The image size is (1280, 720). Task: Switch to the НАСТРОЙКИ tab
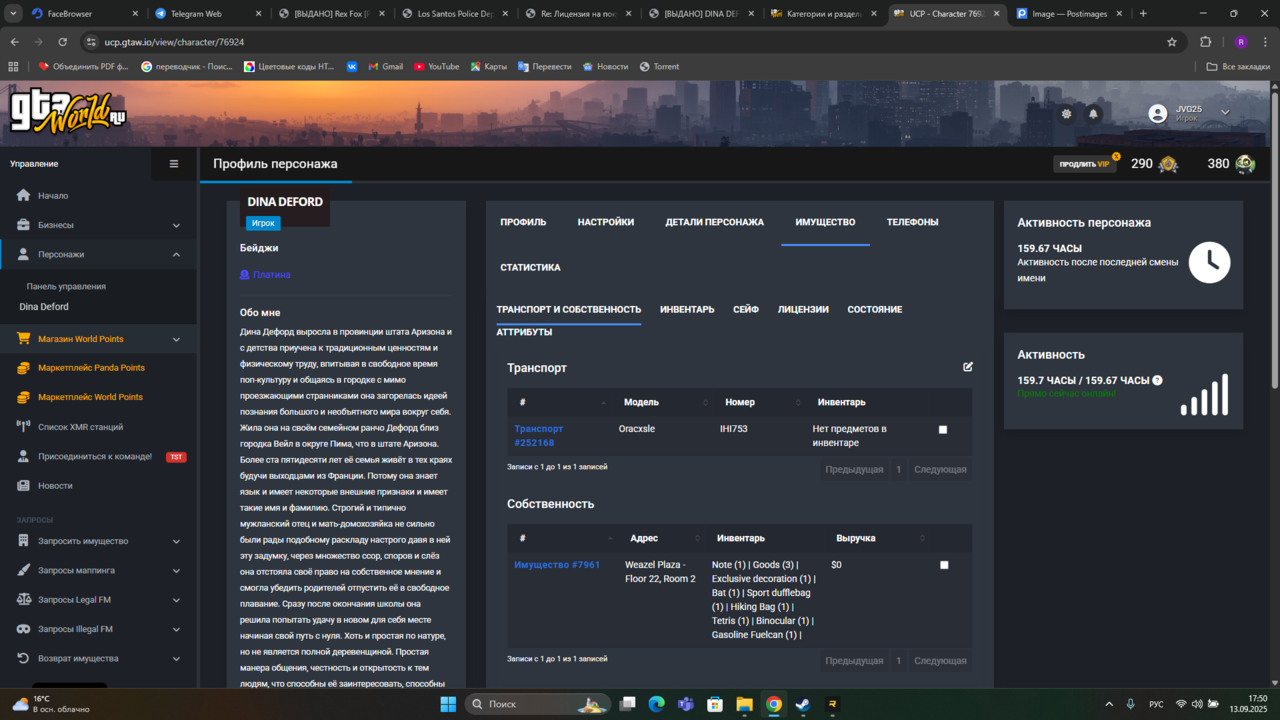(606, 222)
